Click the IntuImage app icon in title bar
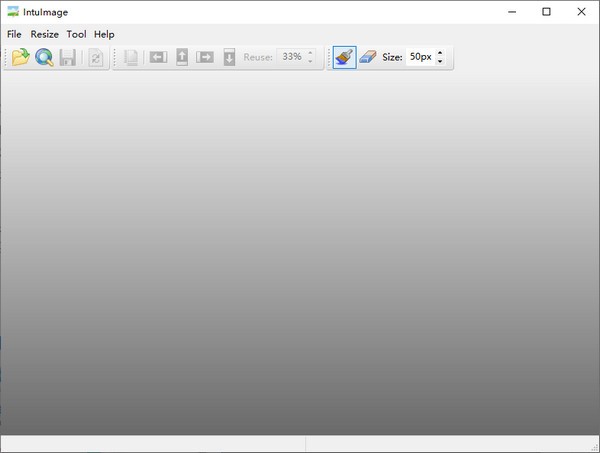This screenshot has width=600, height=453. coord(13,12)
